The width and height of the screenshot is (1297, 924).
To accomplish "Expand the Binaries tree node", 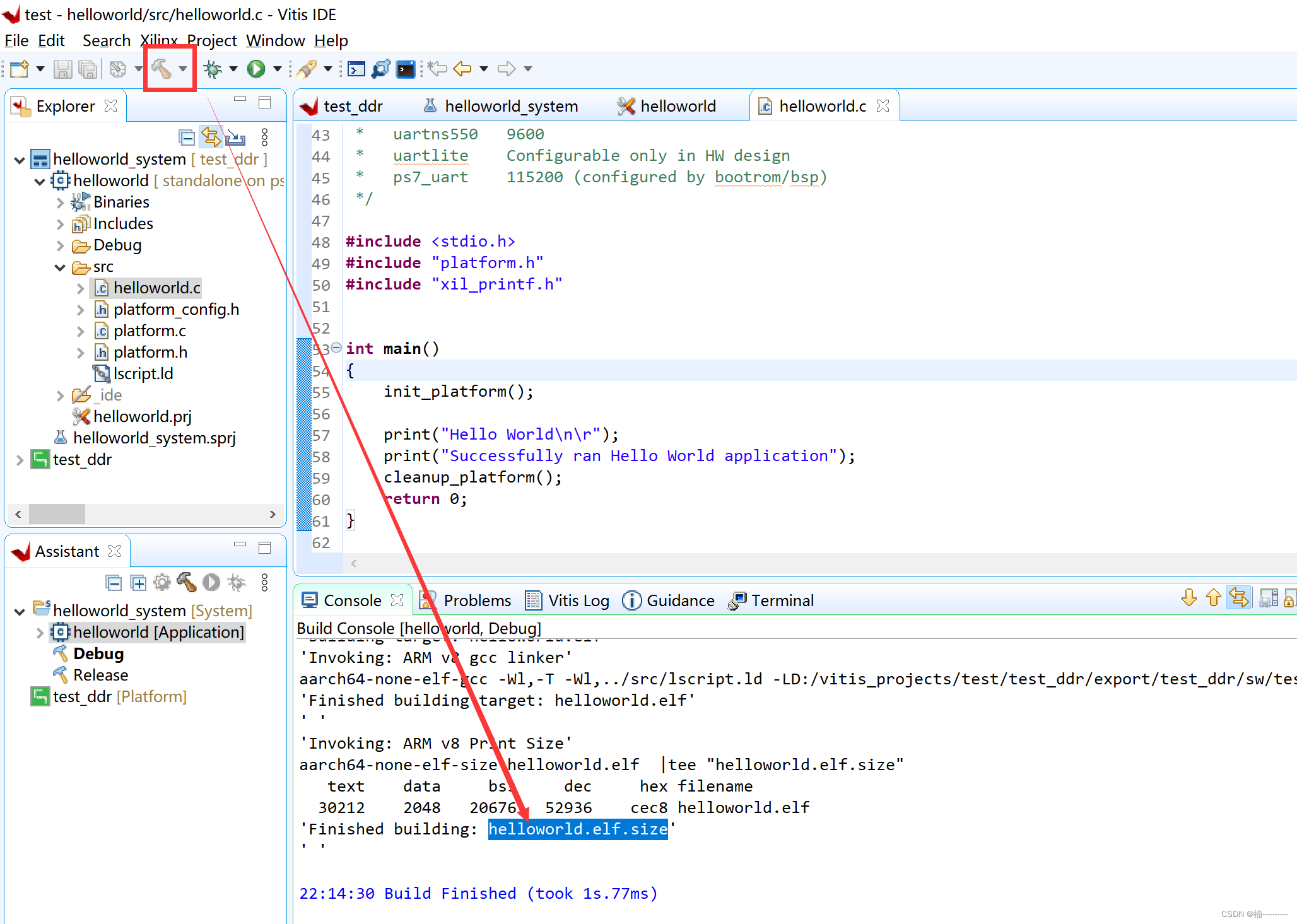I will pos(60,202).
